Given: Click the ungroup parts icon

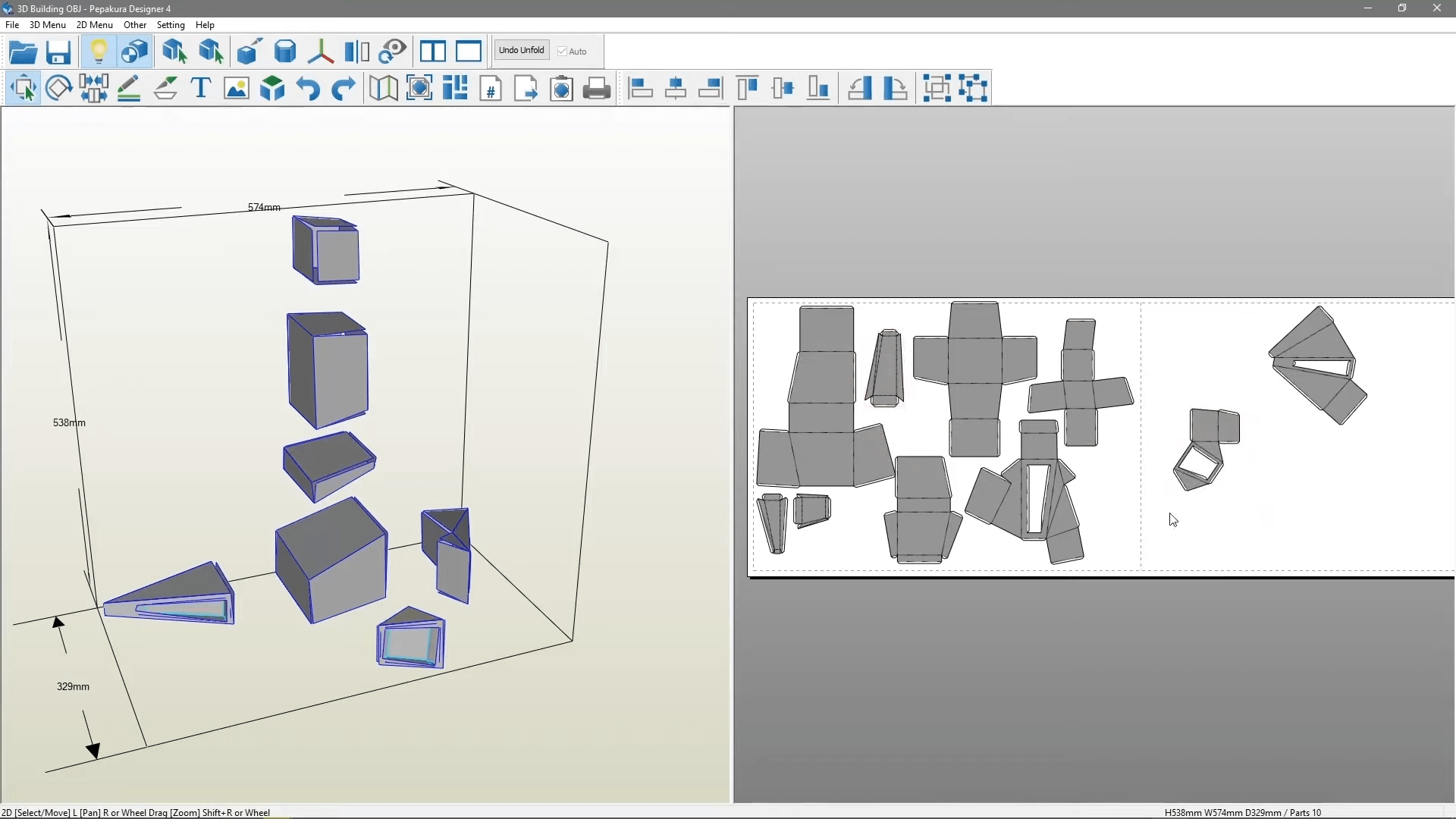Looking at the screenshot, I should 974,88.
